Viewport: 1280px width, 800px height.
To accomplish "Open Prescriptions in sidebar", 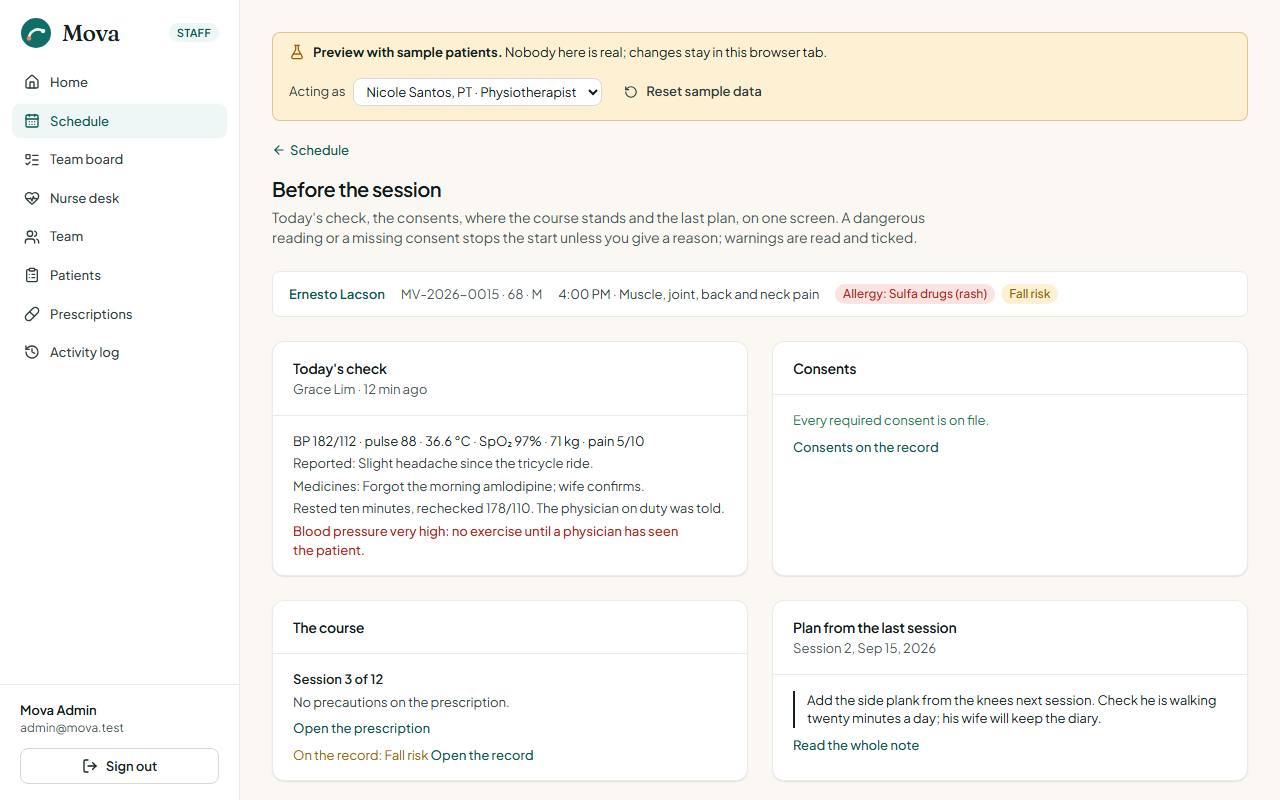I will coord(119,314).
